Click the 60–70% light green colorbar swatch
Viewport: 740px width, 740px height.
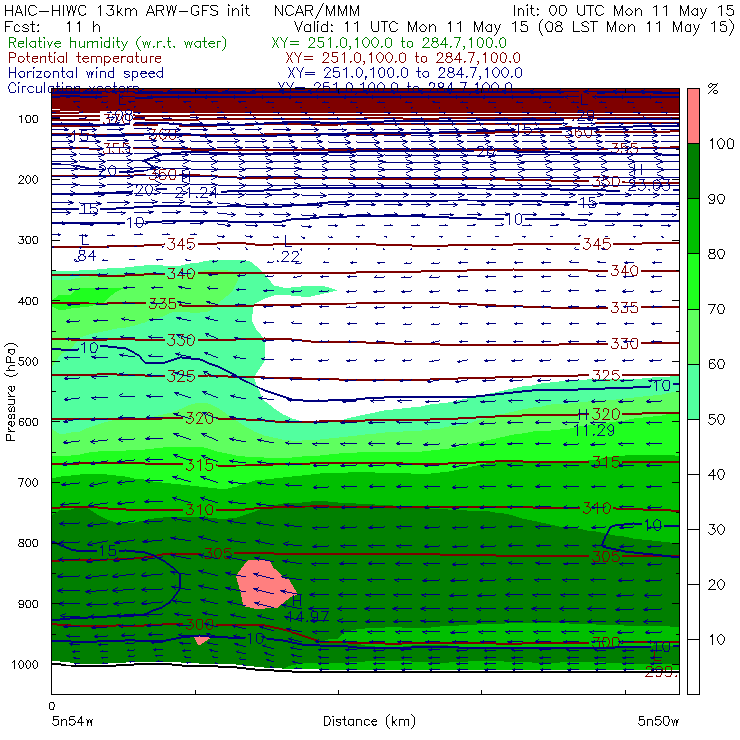693,336
